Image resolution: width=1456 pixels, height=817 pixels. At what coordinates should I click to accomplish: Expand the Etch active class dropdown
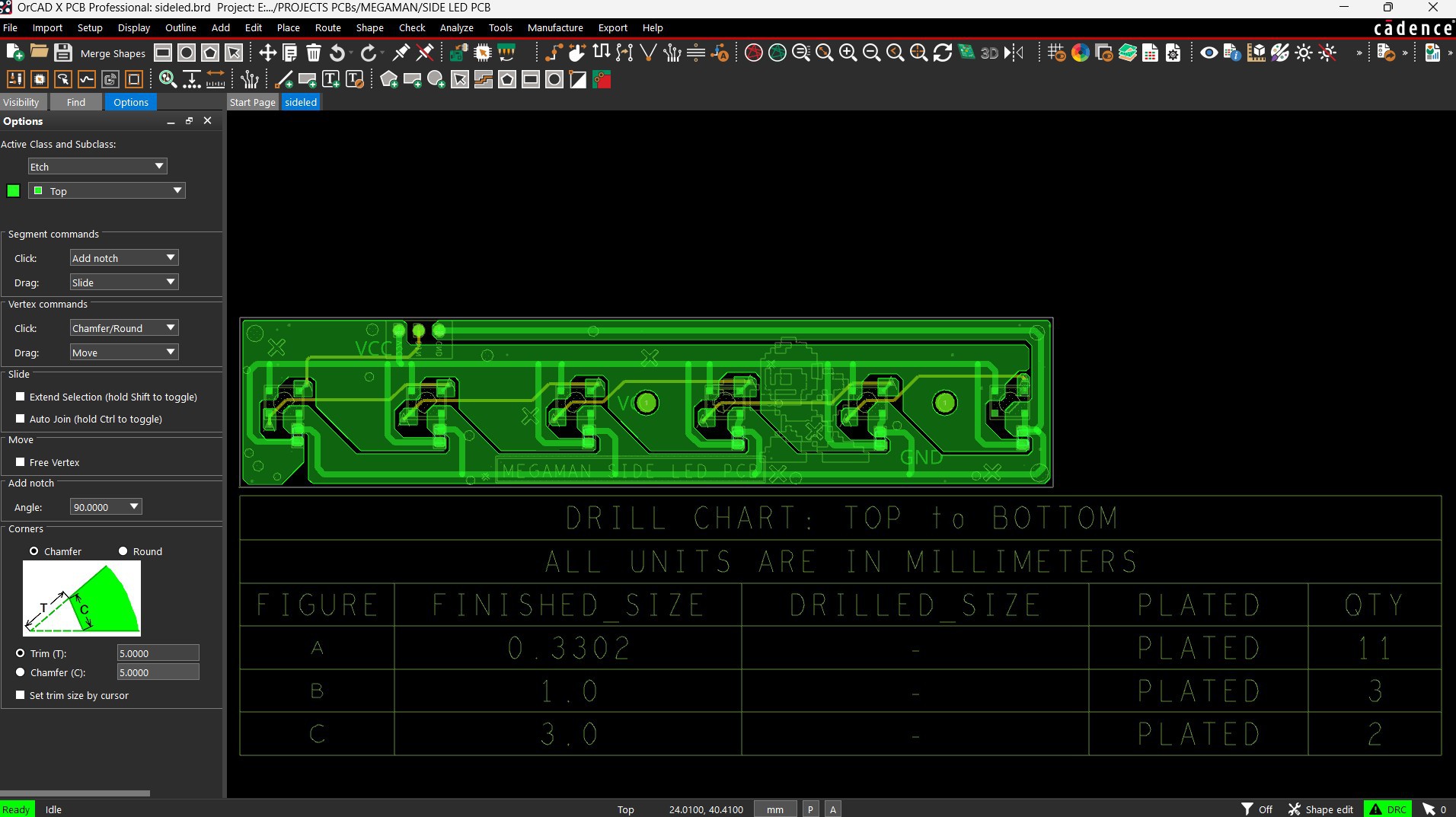coord(97,167)
